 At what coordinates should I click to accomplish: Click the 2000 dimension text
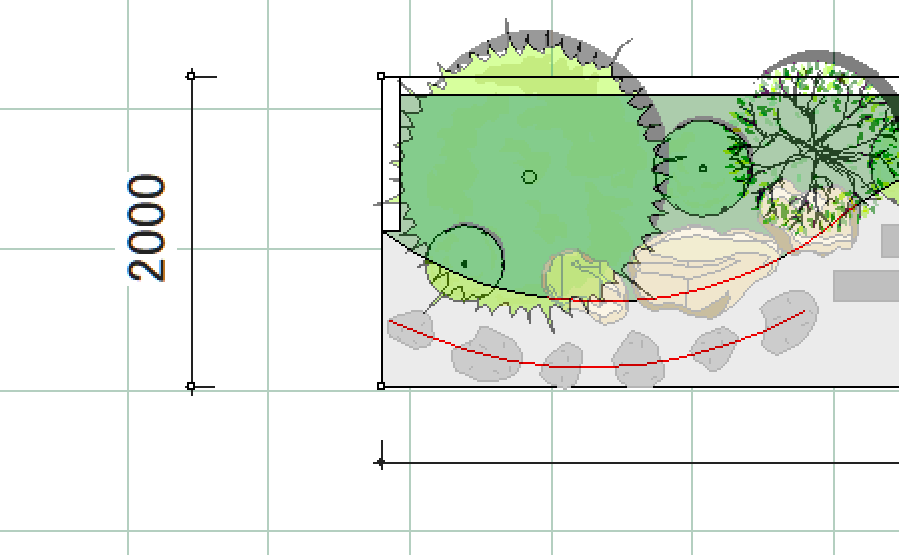[x=148, y=228]
